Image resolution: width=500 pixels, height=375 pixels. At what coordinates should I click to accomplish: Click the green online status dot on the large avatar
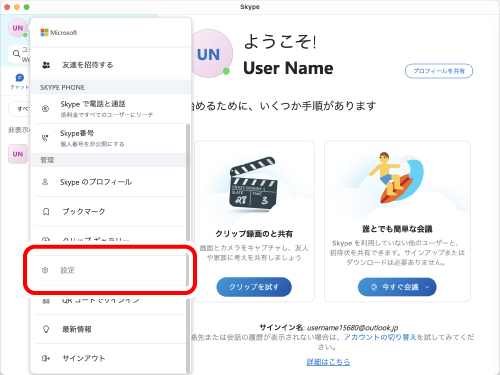pos(226,71)
